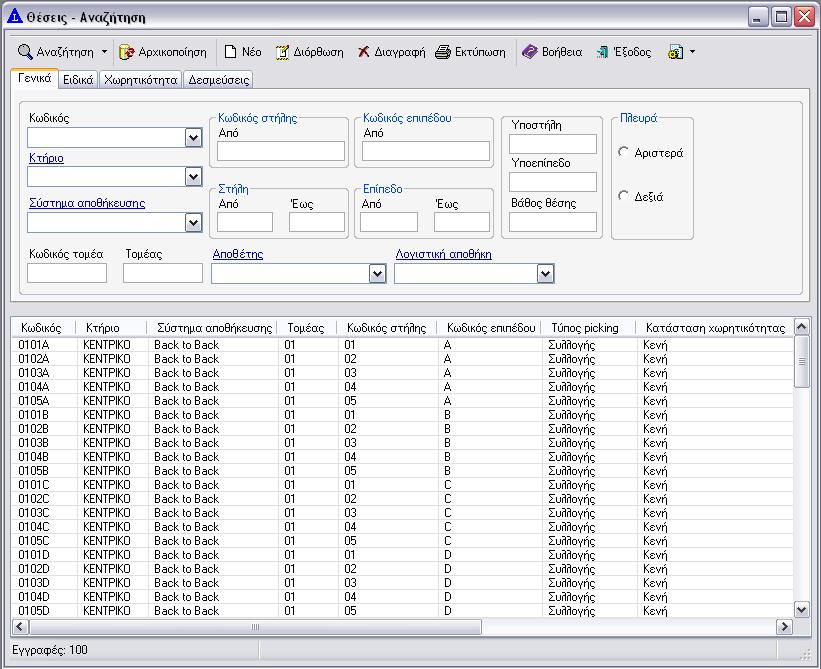Click the Νέο blank page icon
The width and height of the screenshot is (821, 669).
(x=230, y=52)
